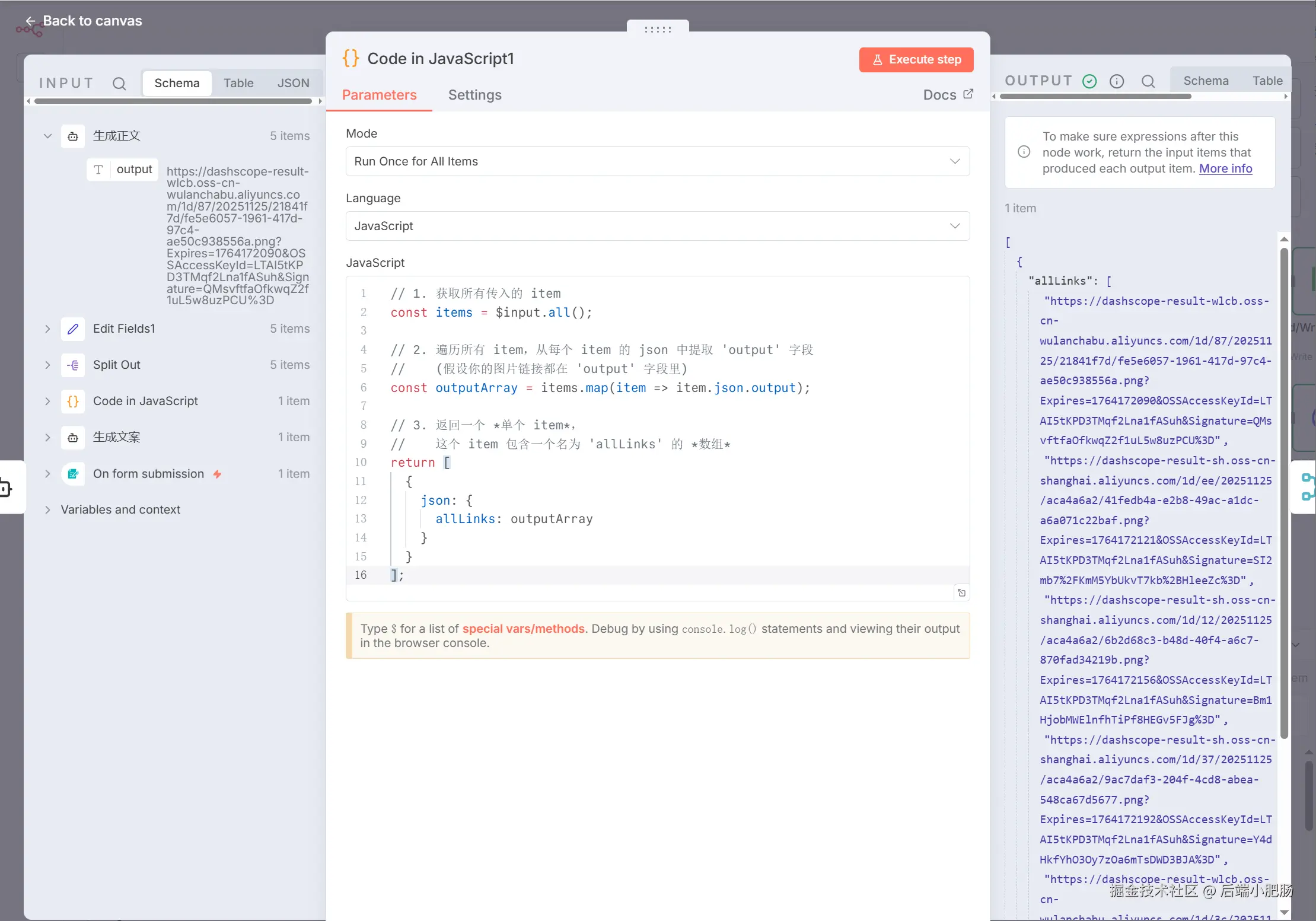This screenshot has width=1316, height=921.
Task: Click the On form submission node icon
Action: pyautogui.click(x=73, y=474)
